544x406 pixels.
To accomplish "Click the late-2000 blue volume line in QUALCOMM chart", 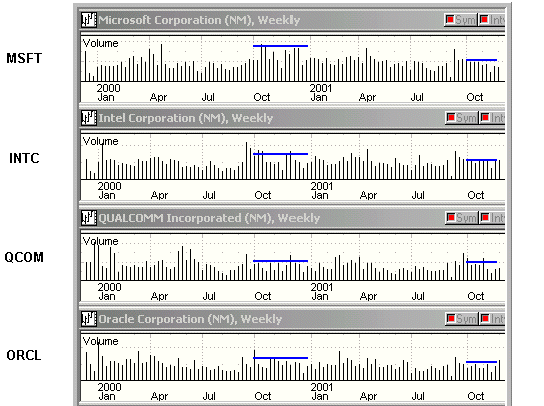I will pyautogui.click(x=280, y=261).
